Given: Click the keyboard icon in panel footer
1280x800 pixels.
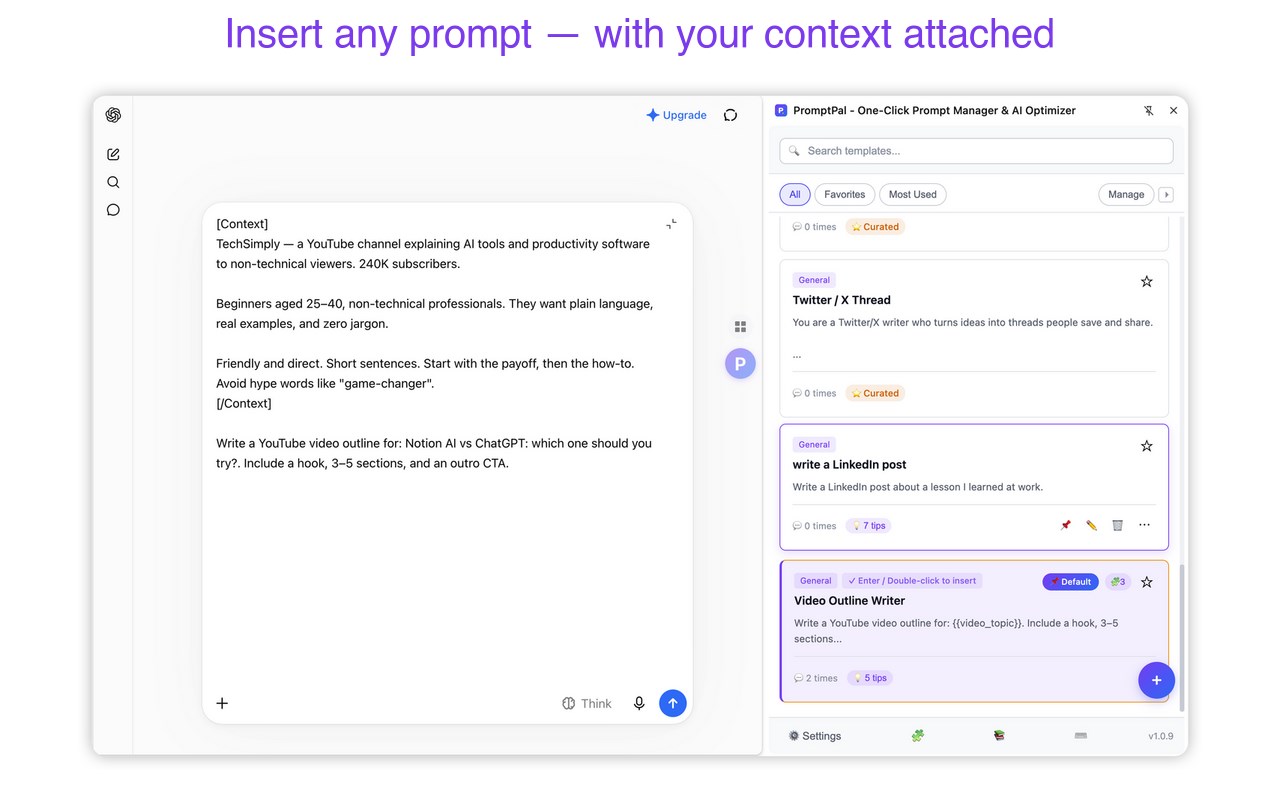Looking at the screenshot, I should pos(1080,736).
